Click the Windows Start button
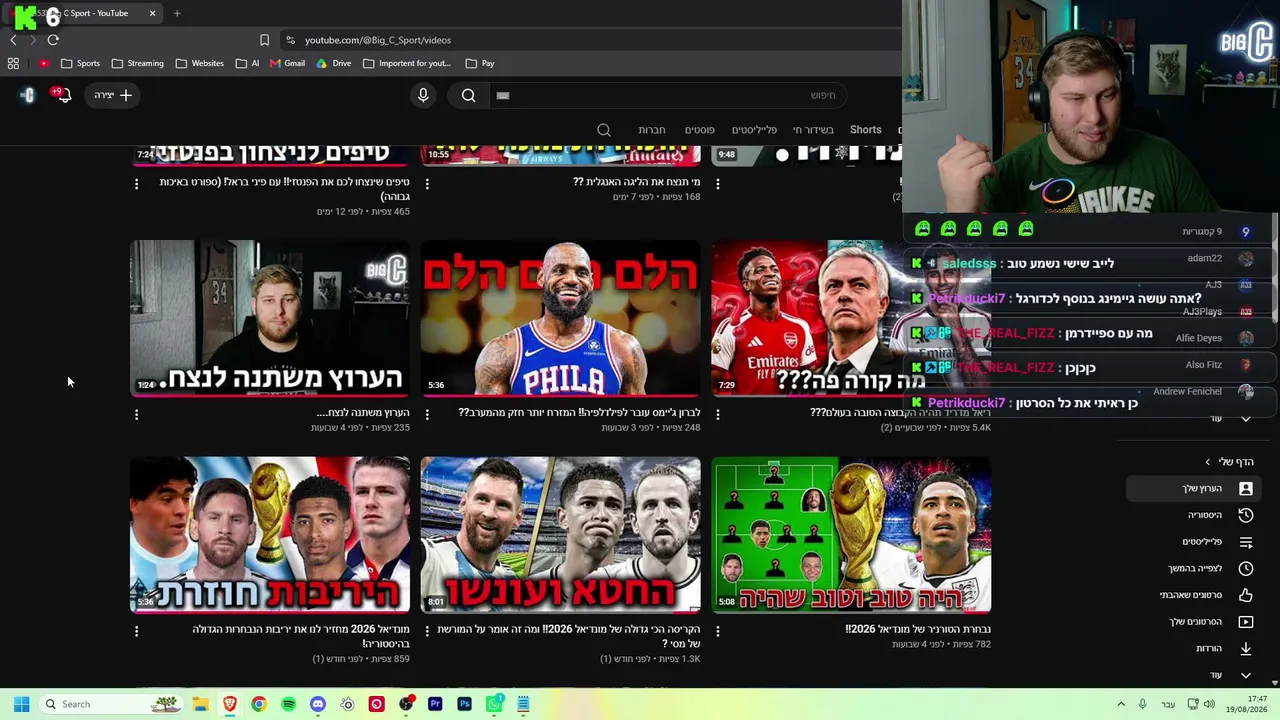This screenshot has width=1280, height=720. click(21, 704)
